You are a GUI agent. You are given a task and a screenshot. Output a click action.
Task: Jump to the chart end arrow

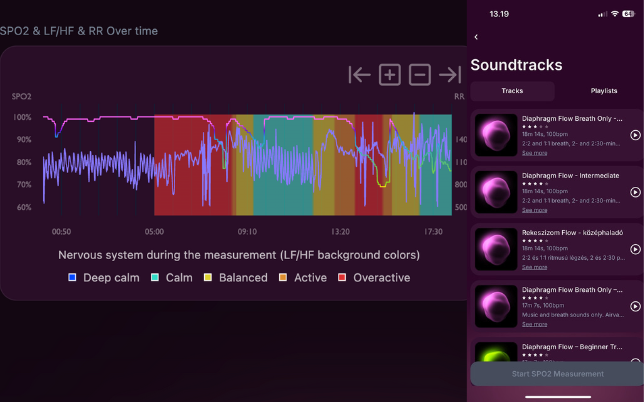[x=450, y=74]
